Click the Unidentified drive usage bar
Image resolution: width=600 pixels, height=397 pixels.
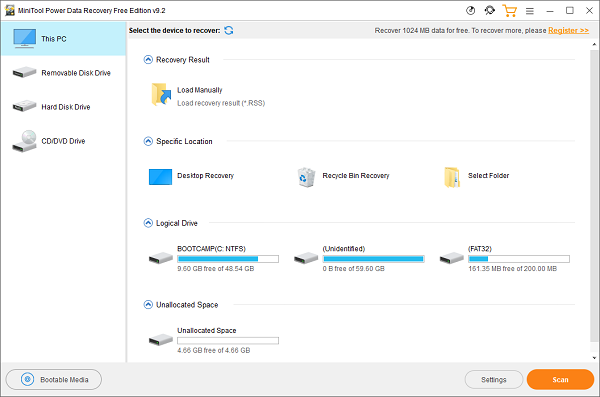(x=373, y=259)
